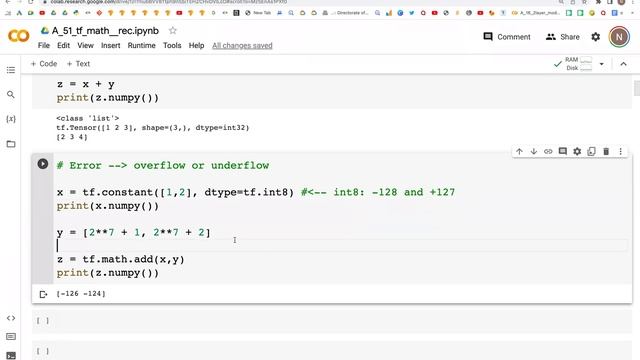Open the user account avatar
Viewport: 640px width, 360px height.
click(619, 37)
